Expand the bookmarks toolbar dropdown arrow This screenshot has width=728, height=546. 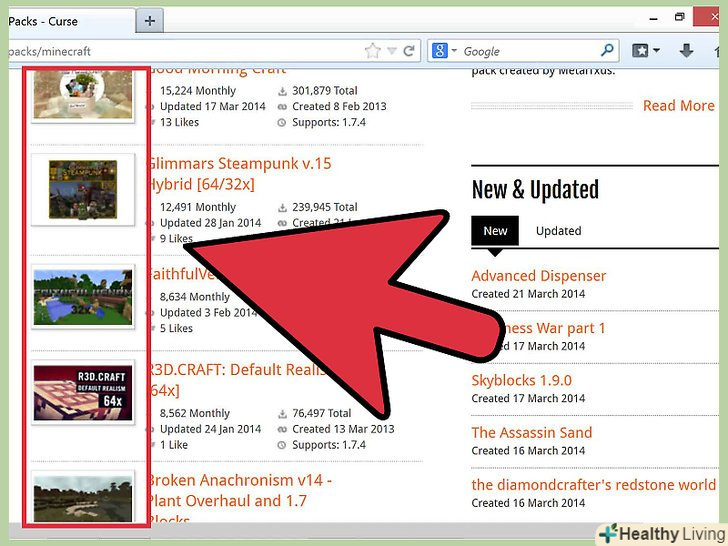click(x=656, y=50)
